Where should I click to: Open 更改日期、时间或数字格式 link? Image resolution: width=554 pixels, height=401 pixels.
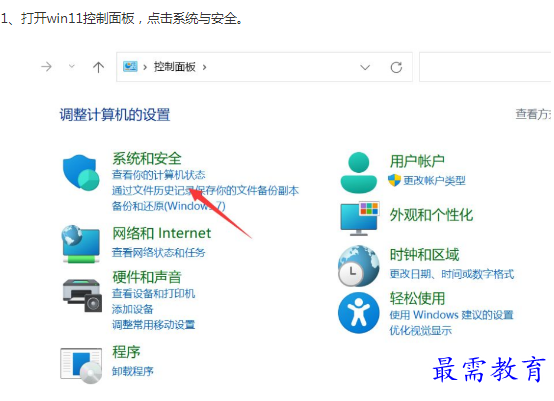tap(452, 274)
